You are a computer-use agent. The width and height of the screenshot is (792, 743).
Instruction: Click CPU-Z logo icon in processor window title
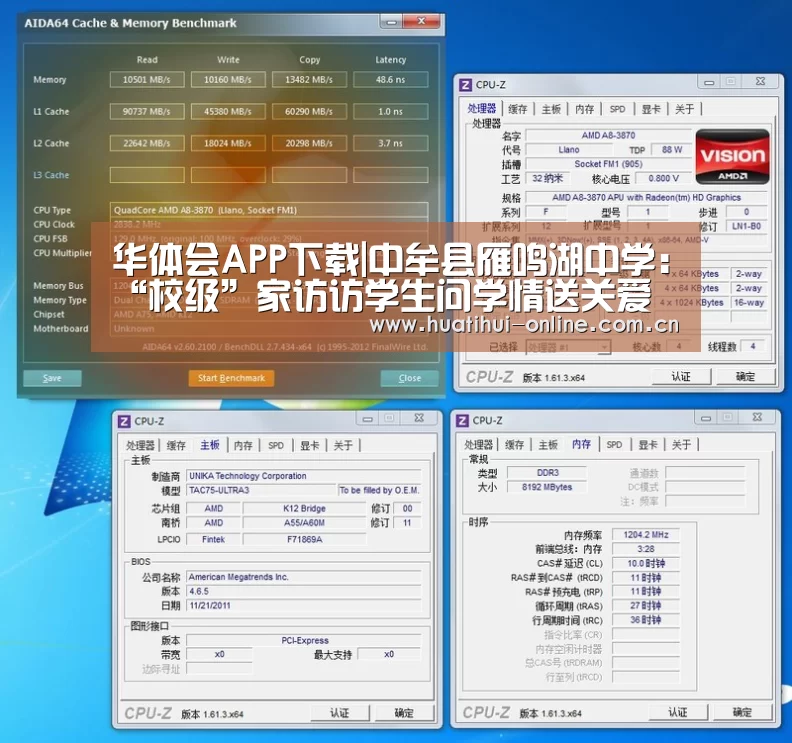(x=465, y=85)
